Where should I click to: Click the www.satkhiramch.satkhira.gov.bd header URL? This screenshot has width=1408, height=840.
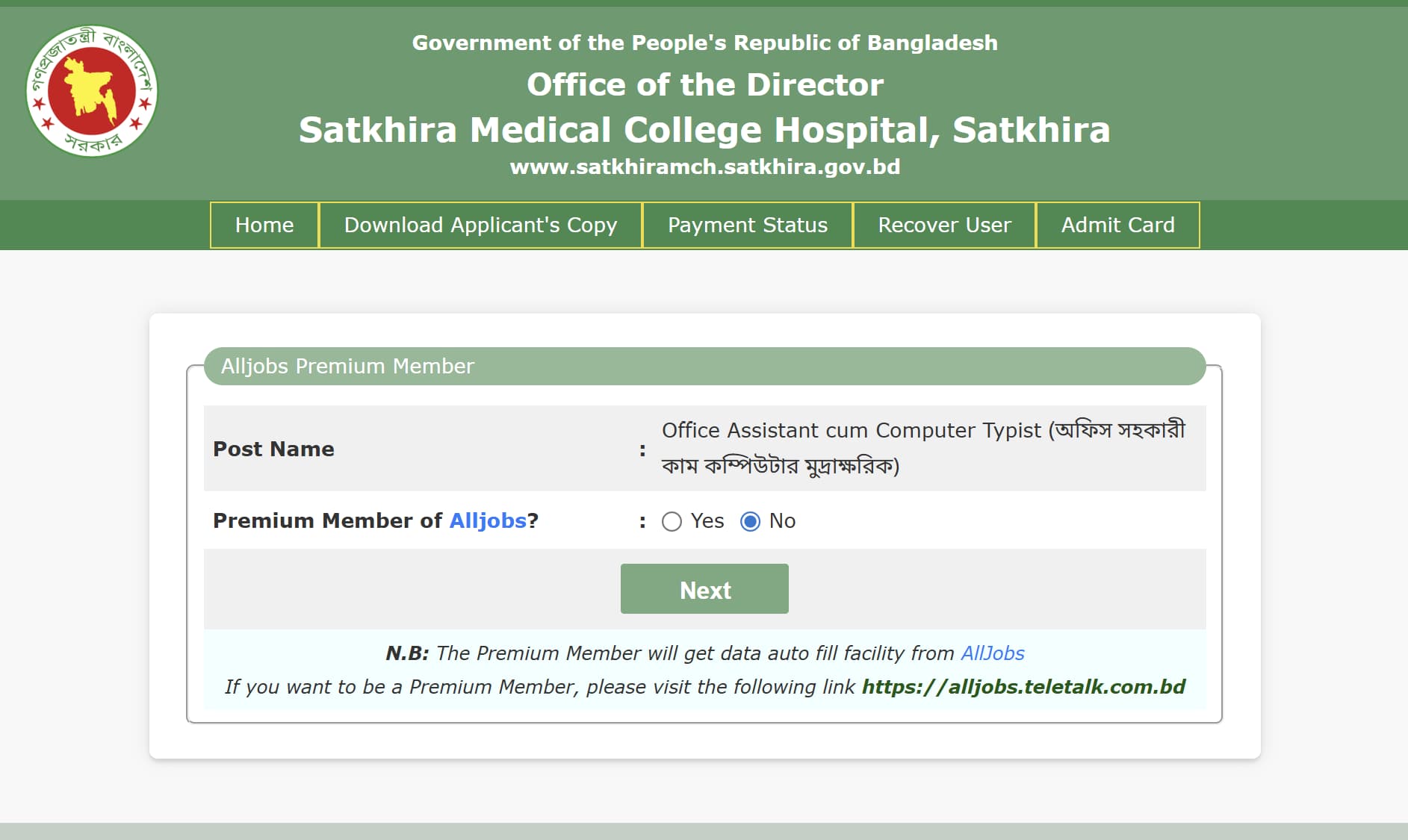pos(704,167)
